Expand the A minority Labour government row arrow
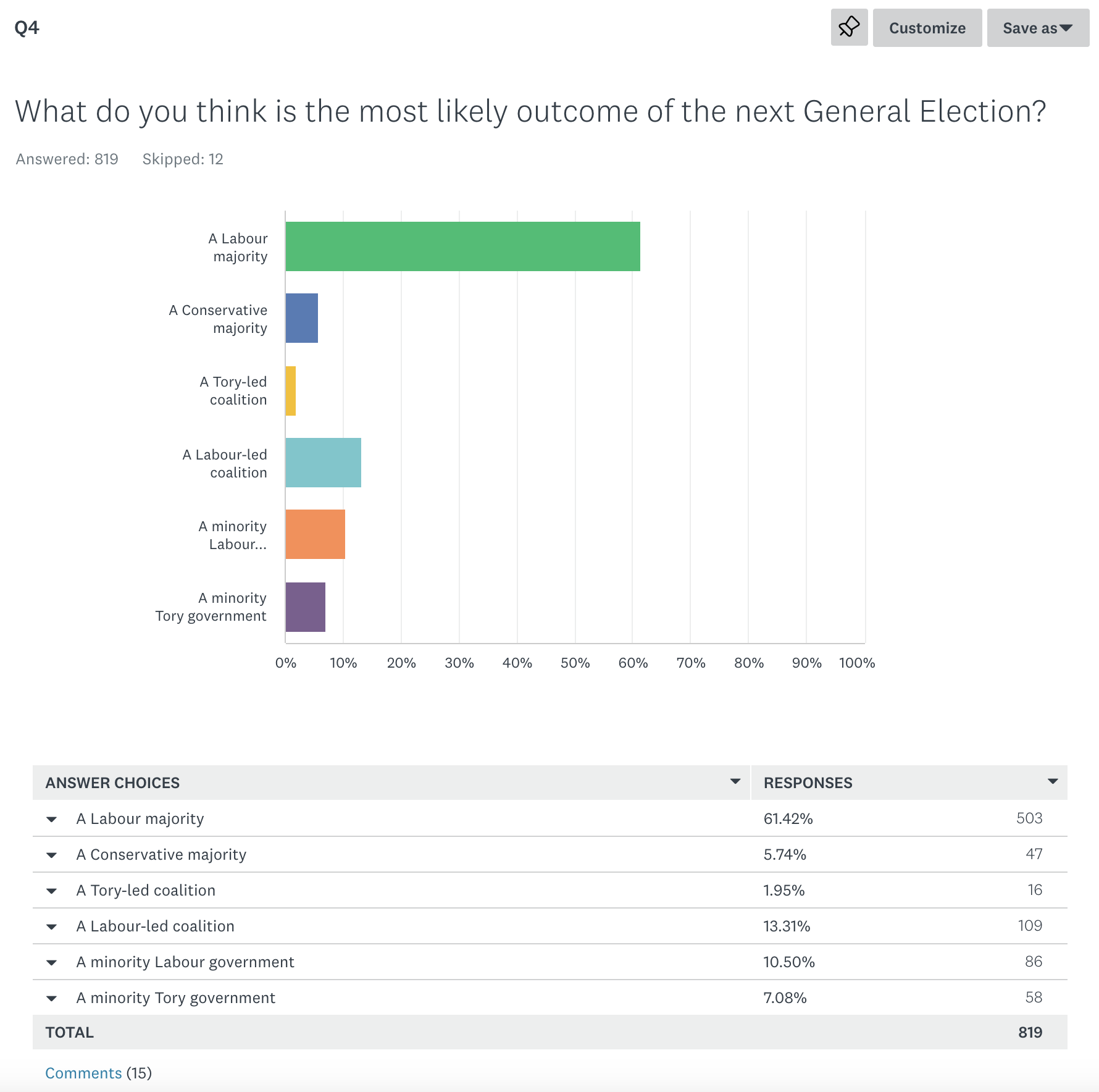 52,963
